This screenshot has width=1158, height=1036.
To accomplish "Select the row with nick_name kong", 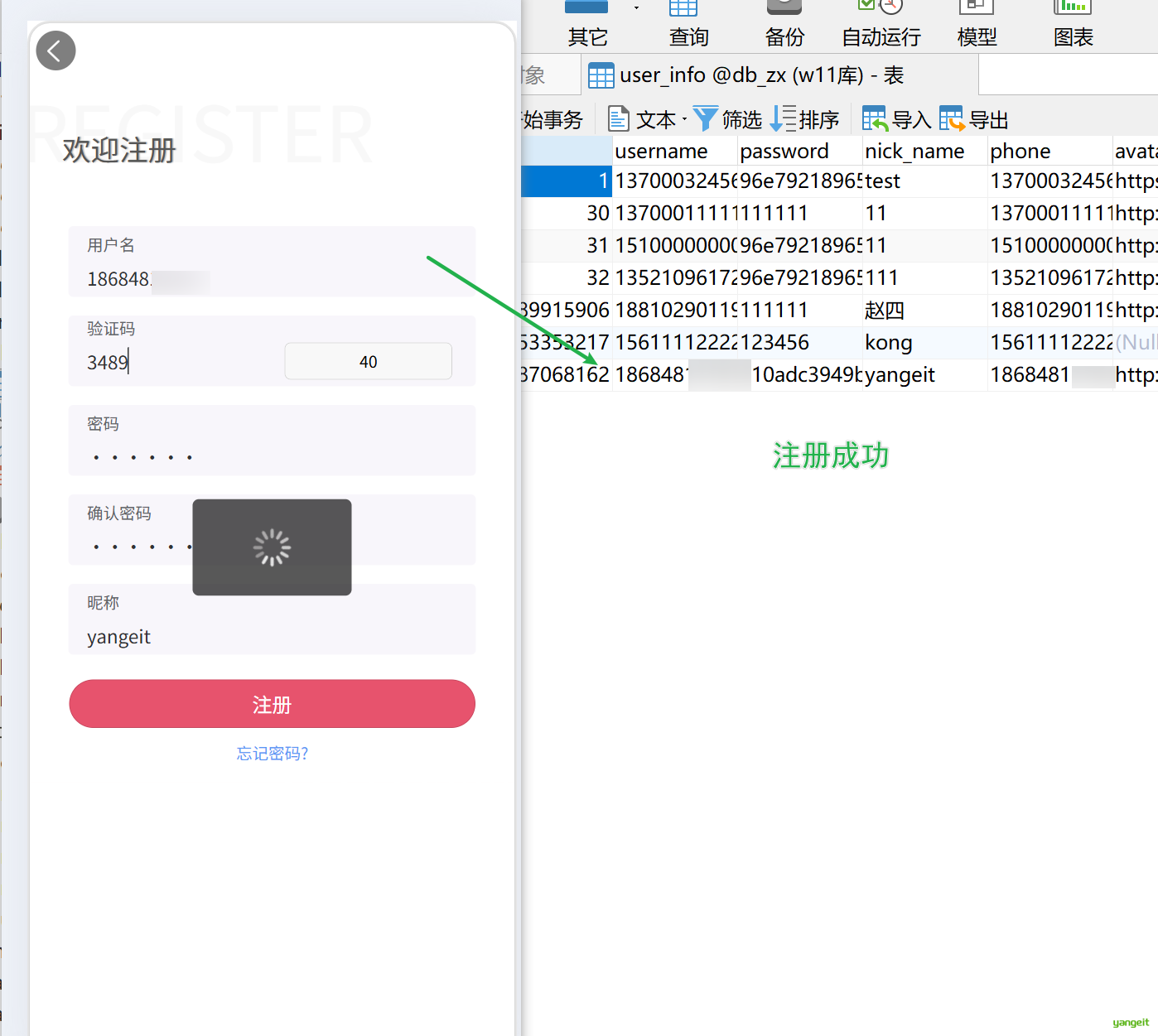I will click(x=839, y=342).
